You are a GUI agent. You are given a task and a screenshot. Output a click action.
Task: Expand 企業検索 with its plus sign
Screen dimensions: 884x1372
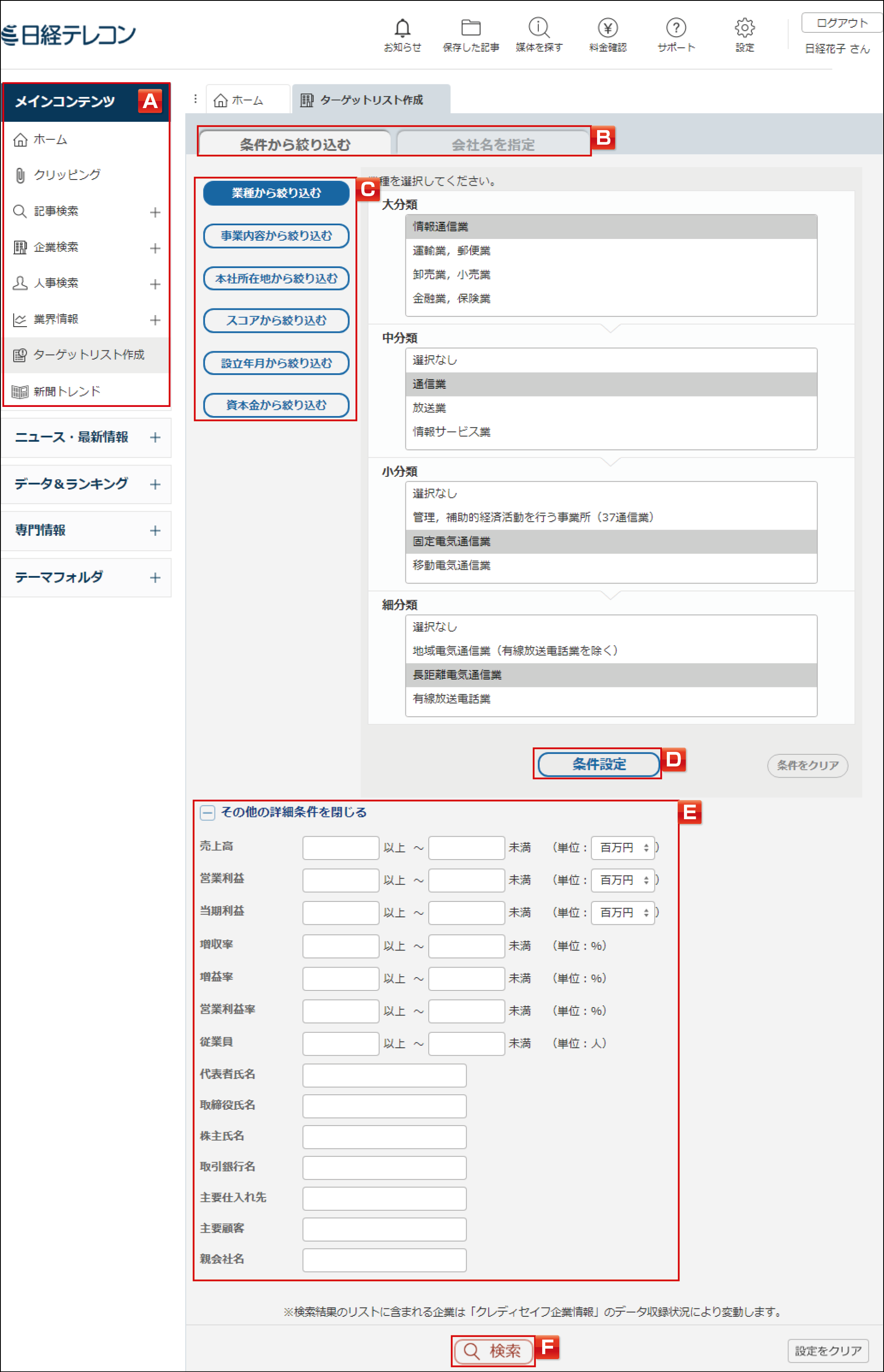[x=155, y=249]
